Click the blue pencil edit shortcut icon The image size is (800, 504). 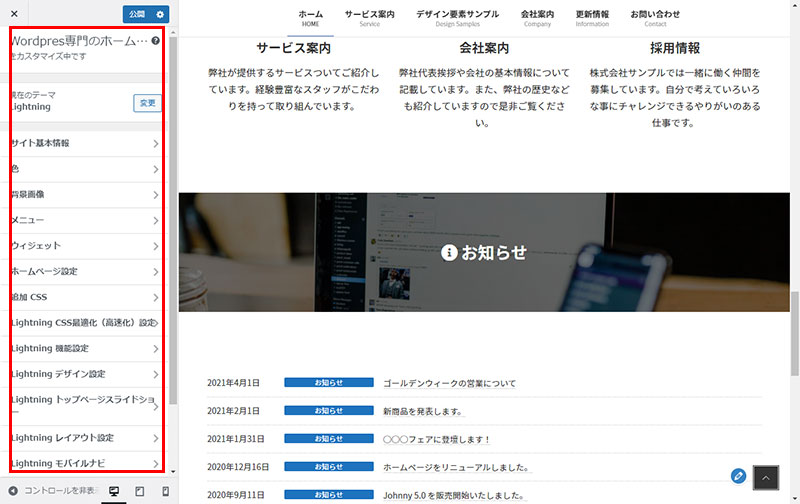pyautogui.click(x=738, y=477)
